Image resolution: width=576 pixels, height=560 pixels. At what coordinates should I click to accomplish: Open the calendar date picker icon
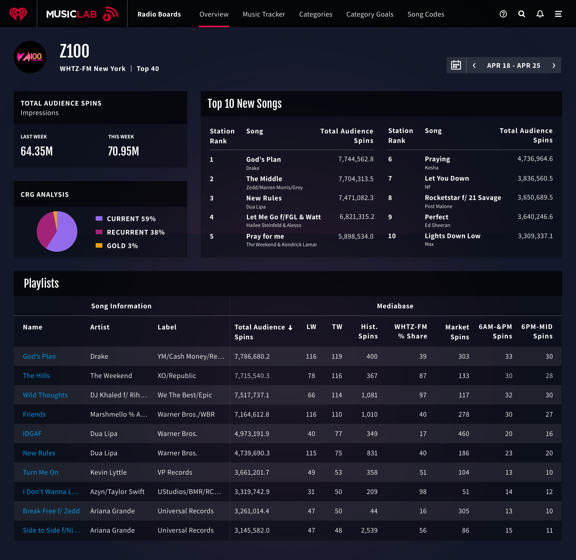456,65
